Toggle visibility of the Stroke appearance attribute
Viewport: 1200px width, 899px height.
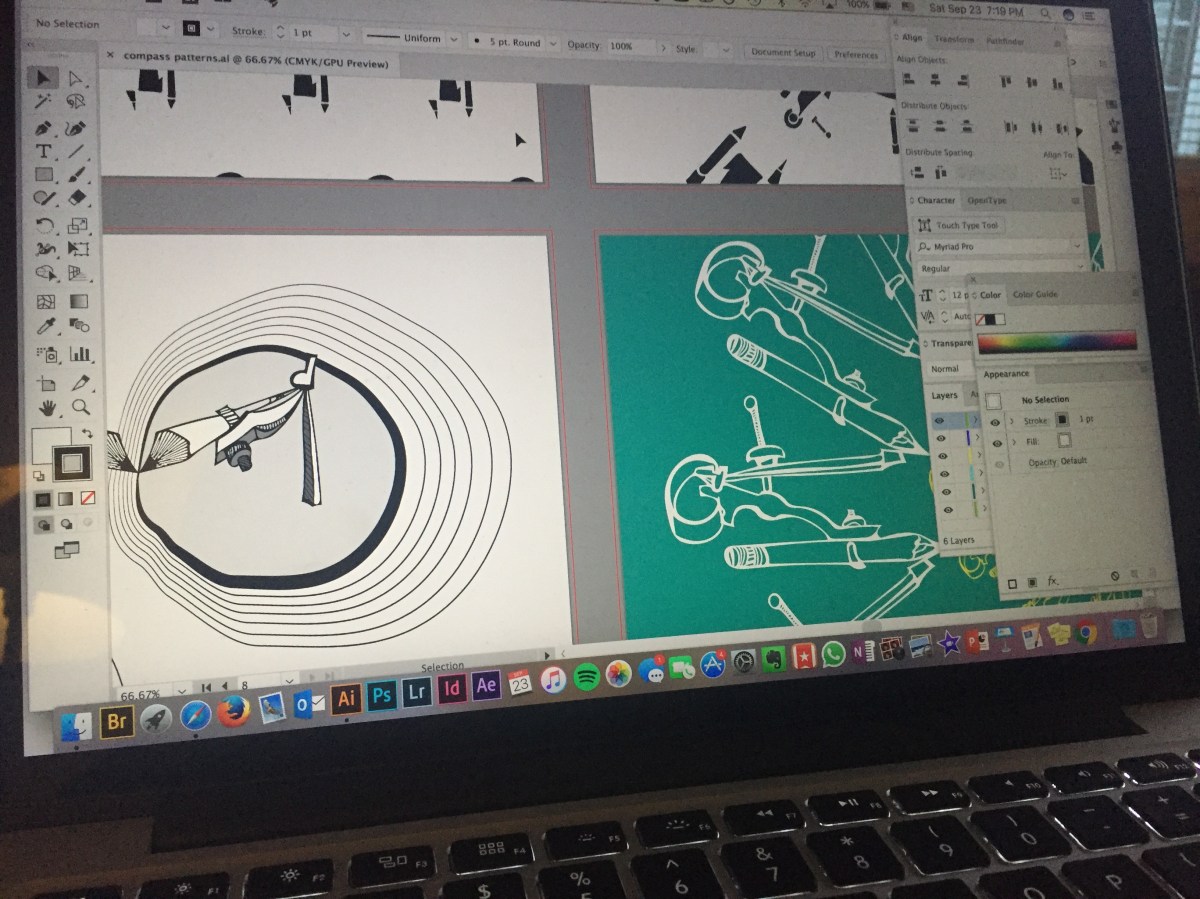995,421
